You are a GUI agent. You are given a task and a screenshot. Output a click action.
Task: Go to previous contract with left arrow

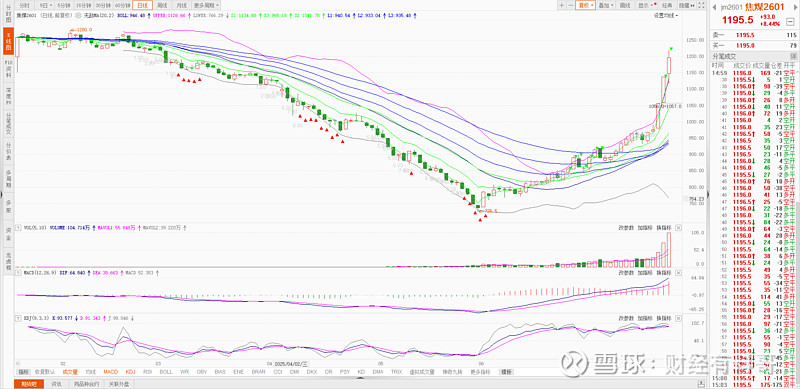point(714,7)
